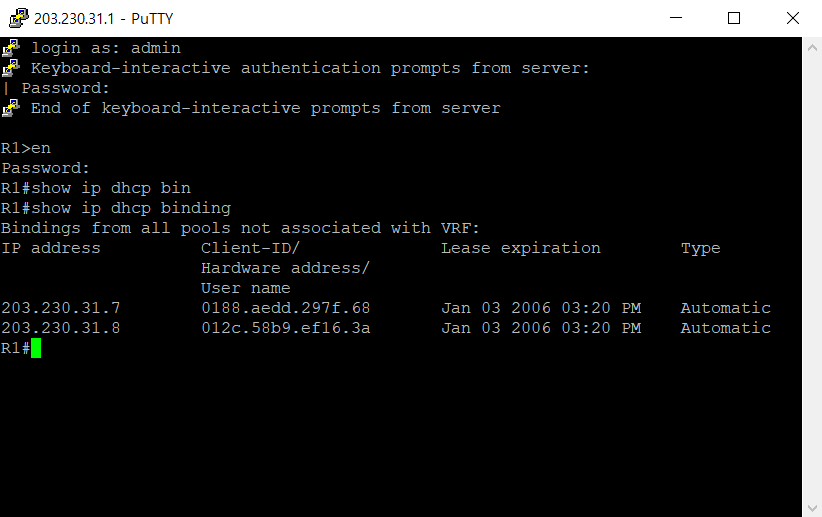Maximize the PuTTY window
The height and width of the screenshot is (517, 822).
coord(734,18)
